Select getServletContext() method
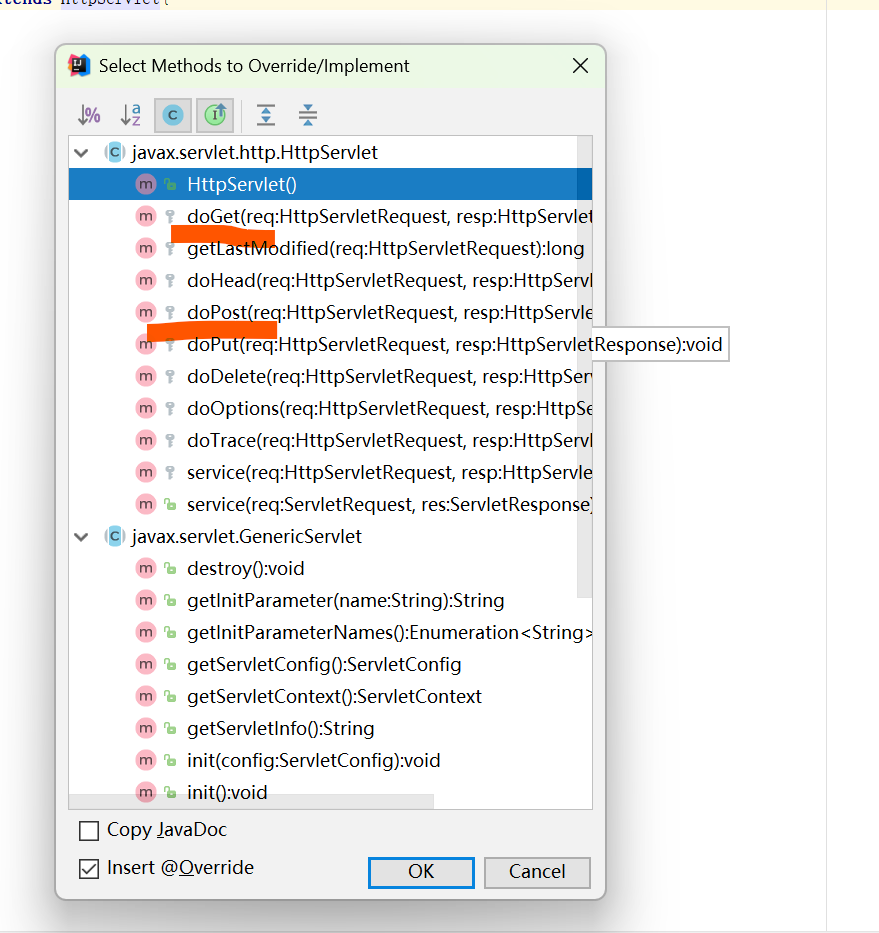Viewport: 879px width, 933px height. tap(330, 696)
